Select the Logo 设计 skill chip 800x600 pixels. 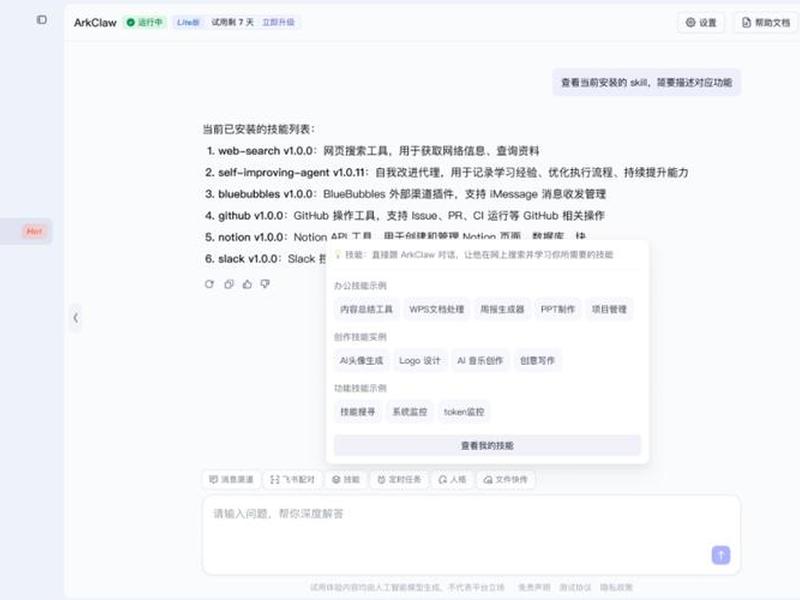(419, 361)
